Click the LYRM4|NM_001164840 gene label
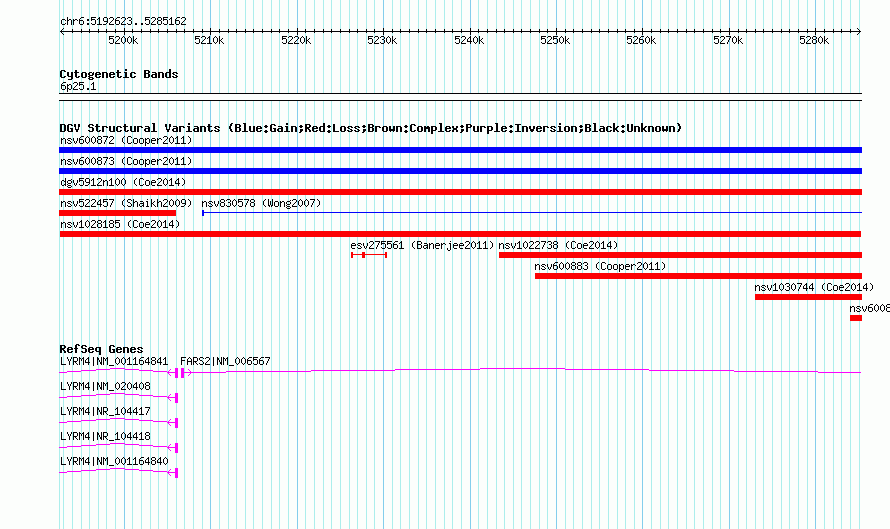The width and height of the screenshot is (890, 529). (x=114, y=461)
